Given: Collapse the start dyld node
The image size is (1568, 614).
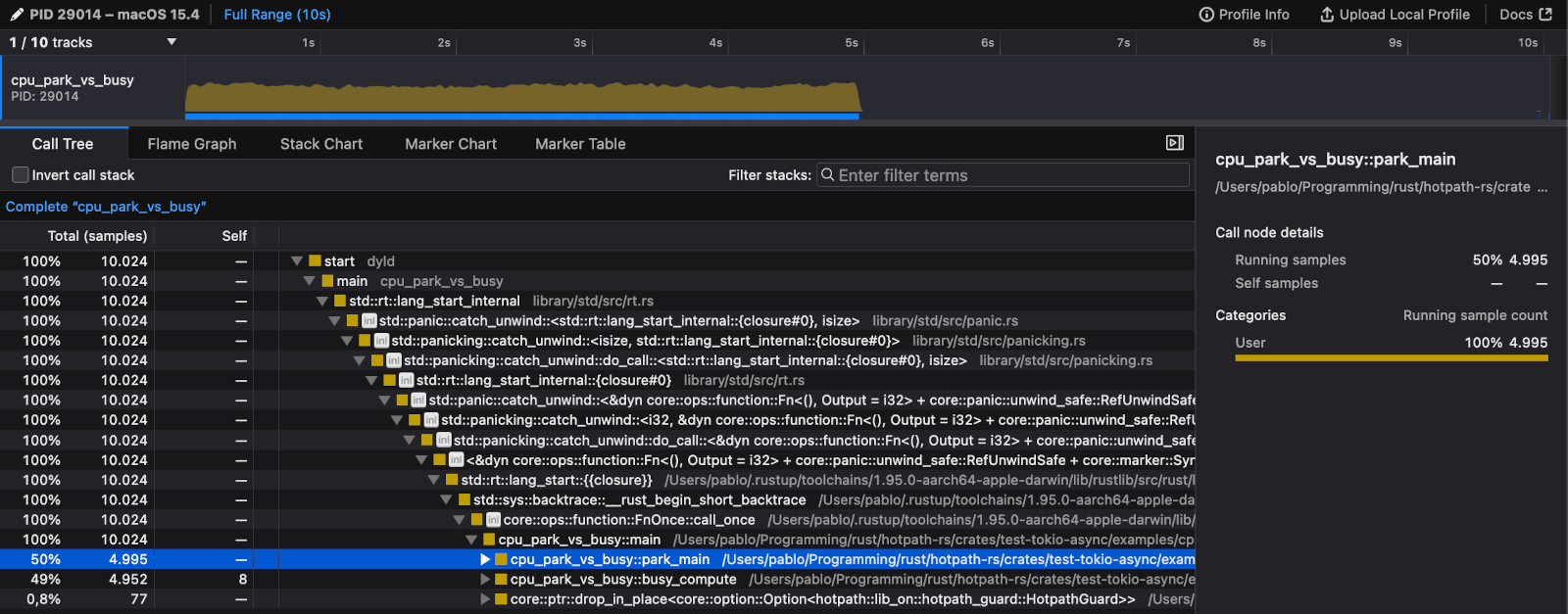Looking at the screenshot, I should click(x=297, y=261).
